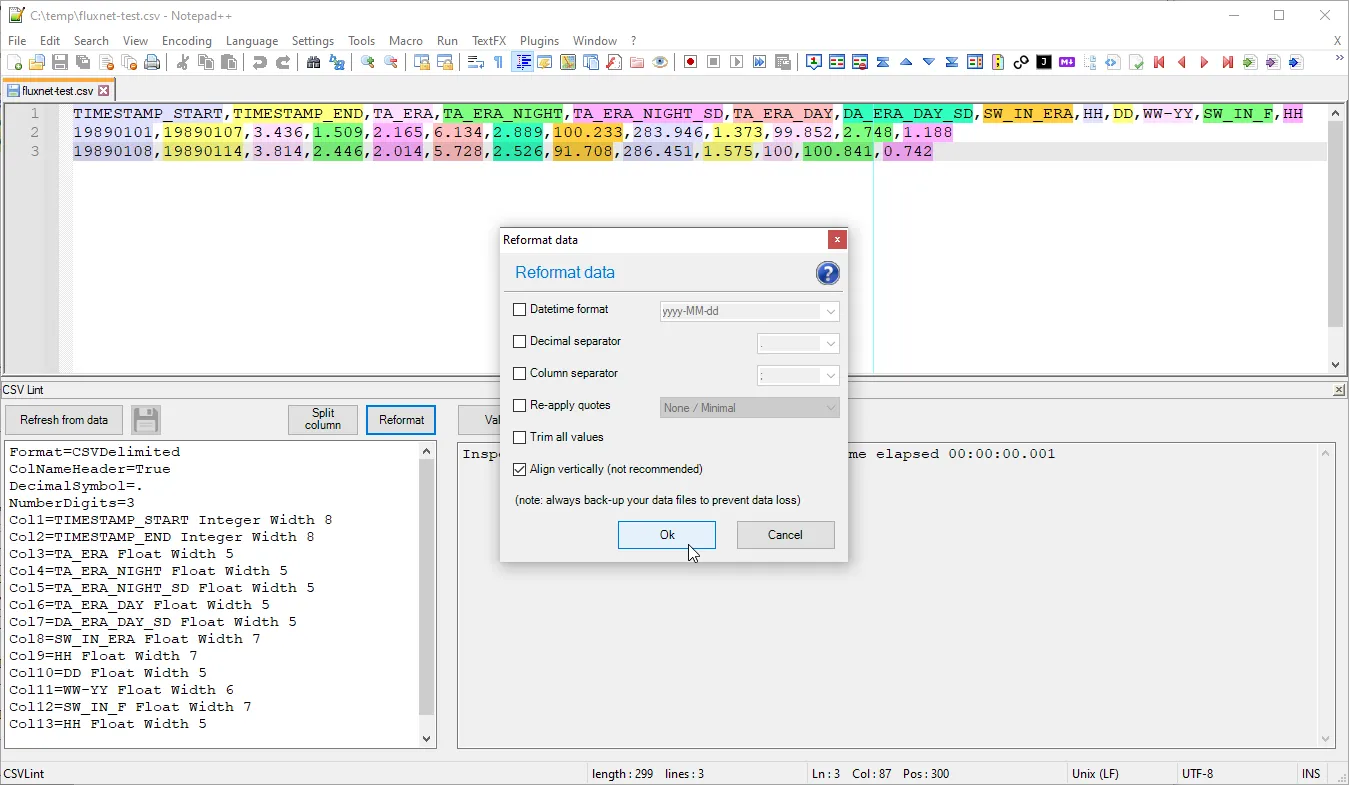Image resolution: width=1349 pixels, height=785 pixels.
Task: Enable the Trim all values option
Action: (519, 437)
